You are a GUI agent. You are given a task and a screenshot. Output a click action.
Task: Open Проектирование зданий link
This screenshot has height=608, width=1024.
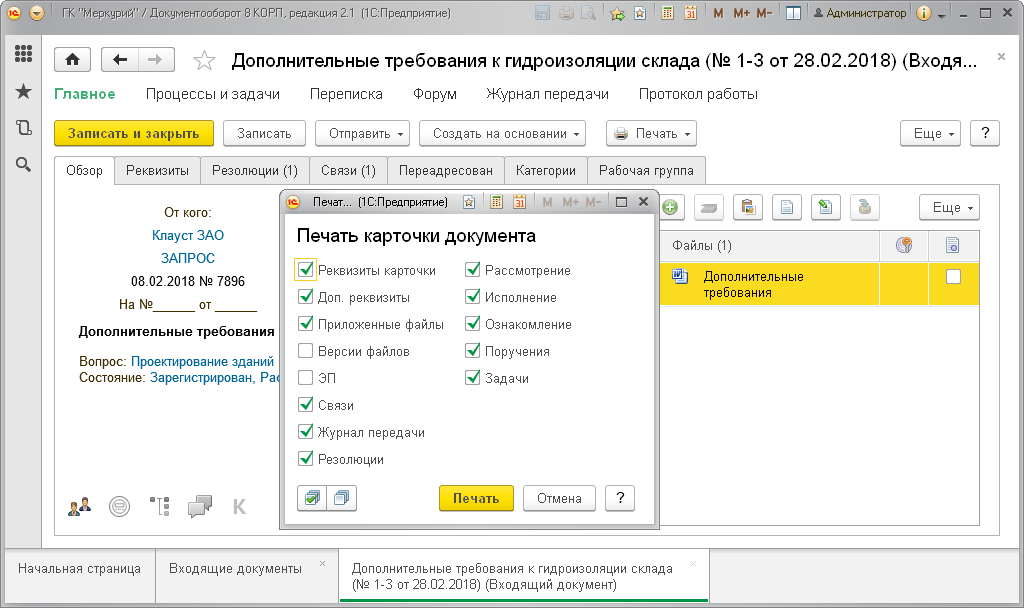pos(202,361)
